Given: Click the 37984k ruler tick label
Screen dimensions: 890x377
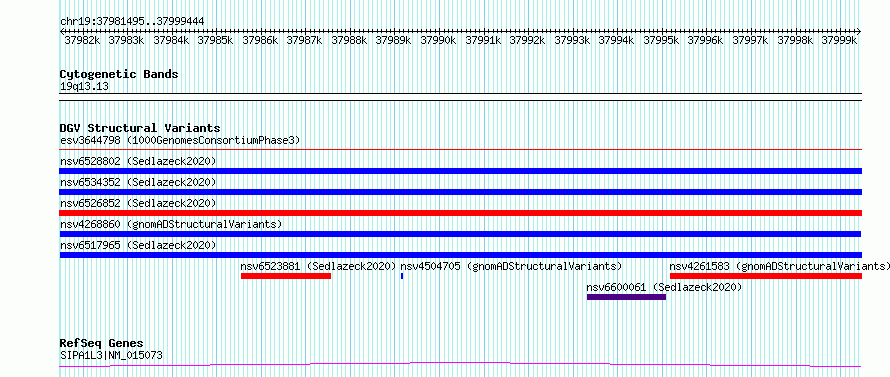Looking at the screenshot, I should point(172,40).
